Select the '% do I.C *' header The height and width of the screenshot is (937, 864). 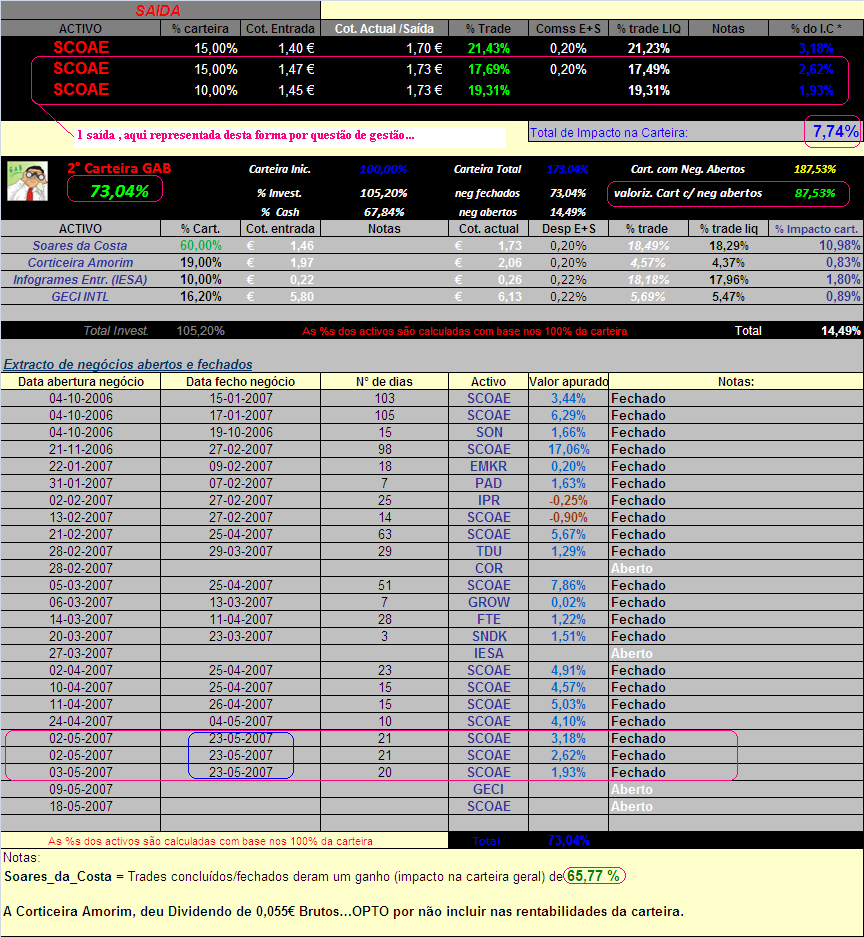pos(816,29)
